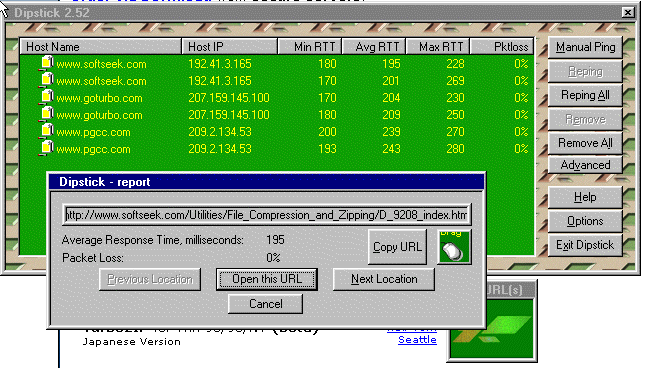This screenshot has height=368, width=646.
Task: Select the www.pgcc.com row with Max RTT 280
Action: (x=277, y=149)
